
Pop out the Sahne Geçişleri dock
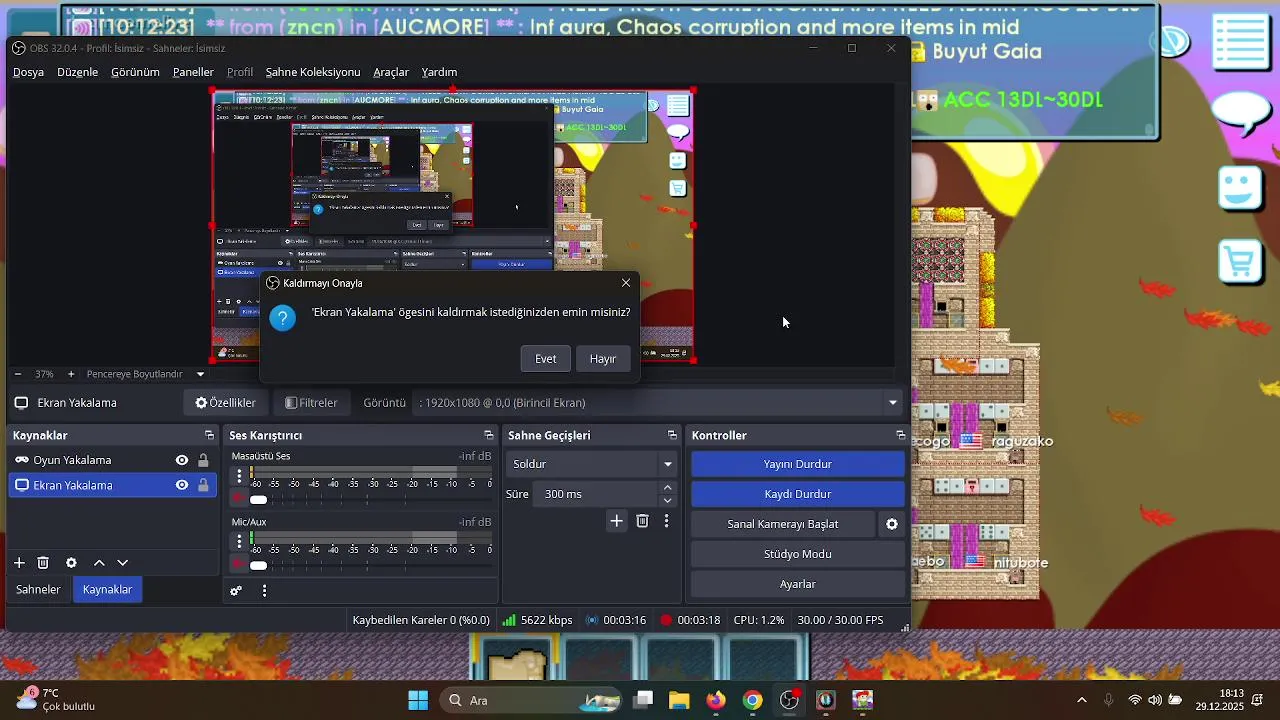tap(672, 435)
